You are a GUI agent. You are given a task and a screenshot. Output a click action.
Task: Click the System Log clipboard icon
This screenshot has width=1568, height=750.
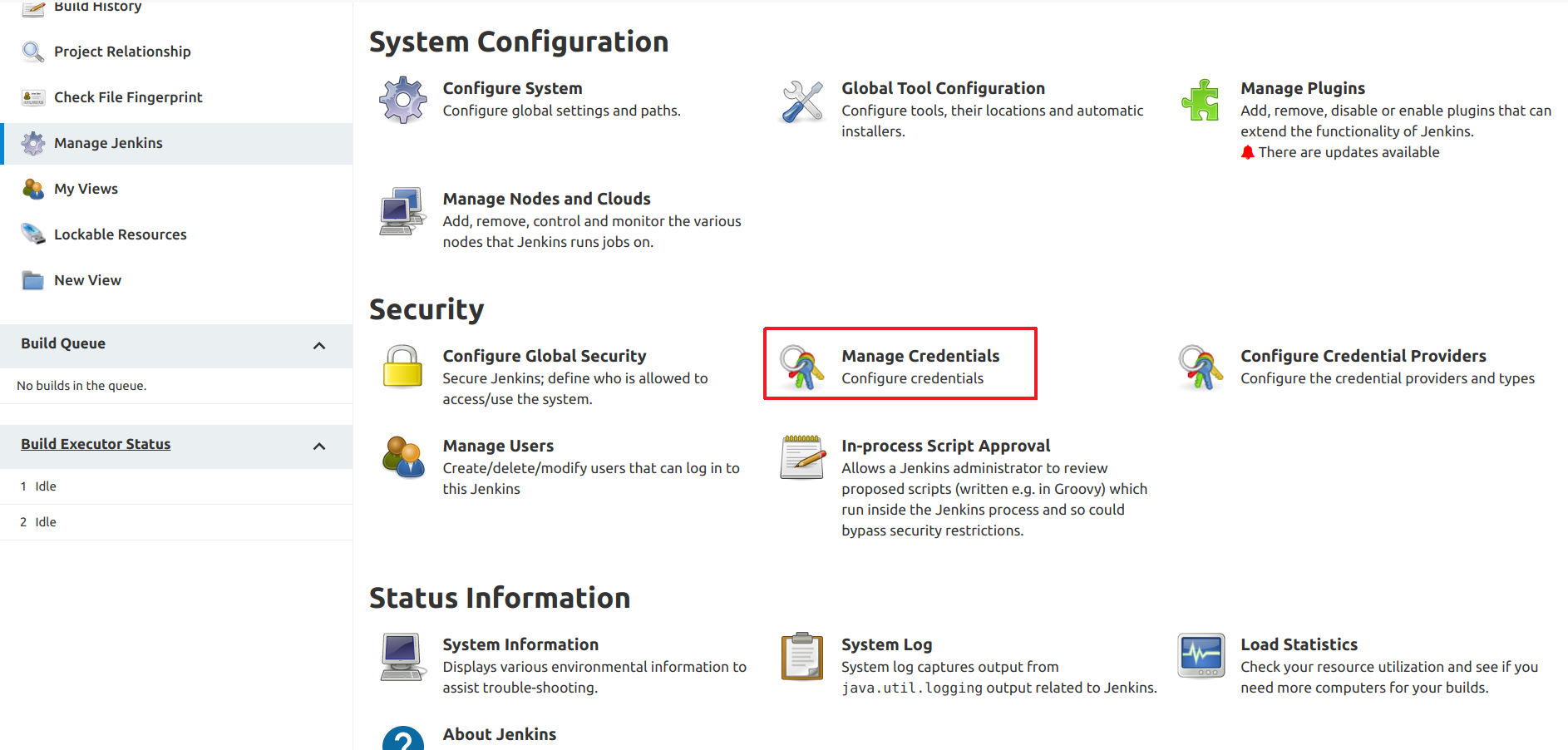pyautogui.click(x=802, y=656)
